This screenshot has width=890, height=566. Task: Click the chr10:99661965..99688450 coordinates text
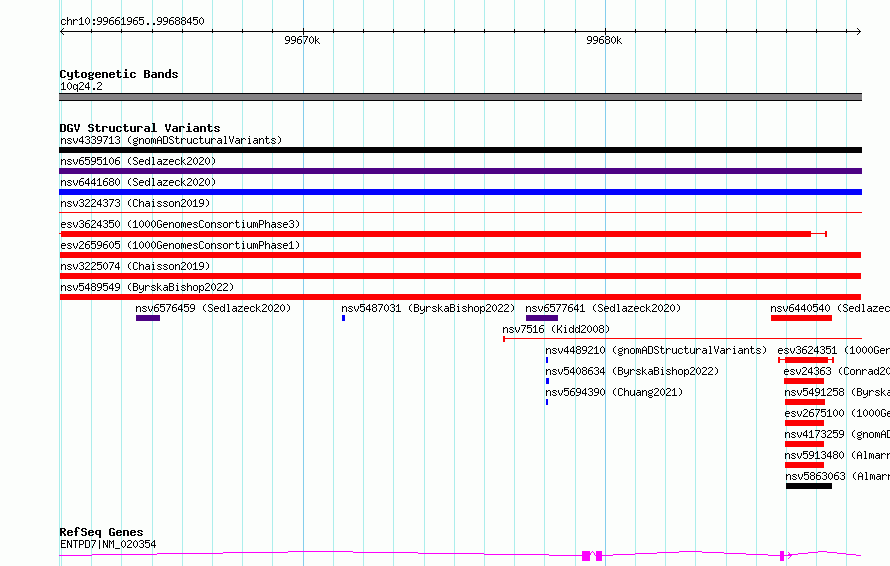(132, 21)
